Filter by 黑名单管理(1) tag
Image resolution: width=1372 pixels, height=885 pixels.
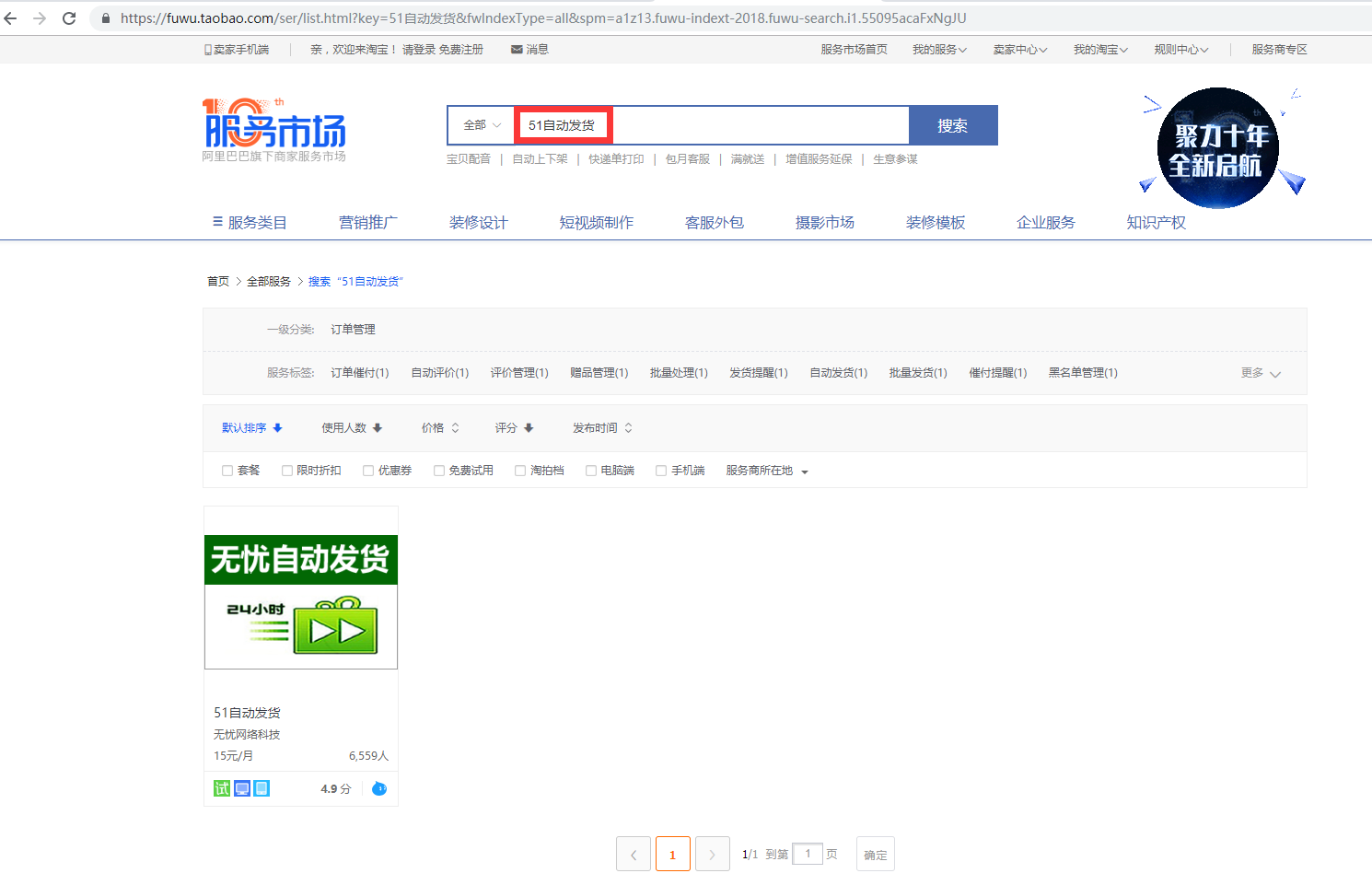(x=1084, y=373)
